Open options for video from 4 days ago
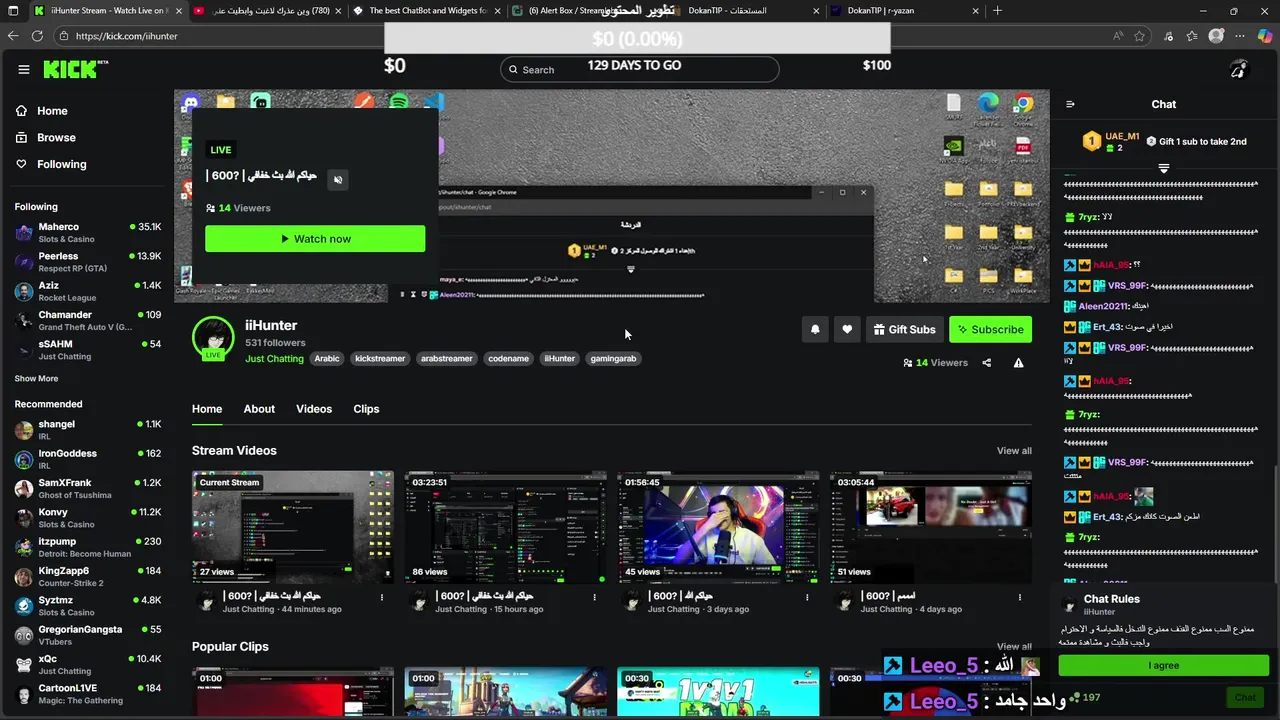This screenshot has height=720, width=1280. (1021, 597)
